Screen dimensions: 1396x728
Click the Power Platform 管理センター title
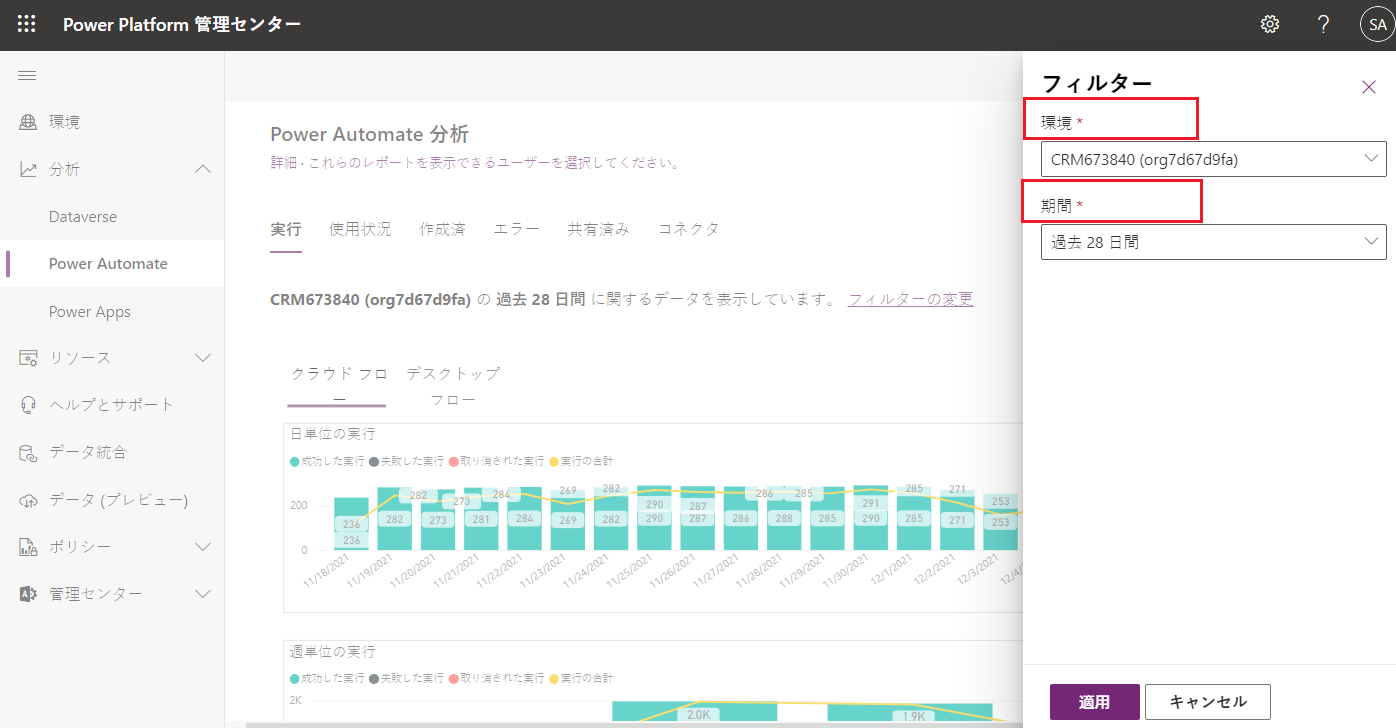pos(182,24)
